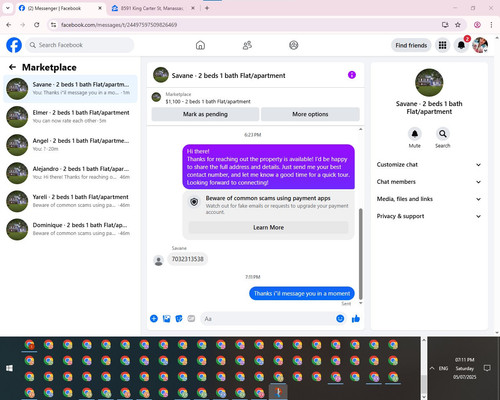This screenshot has width=500, height=400.
Task: Open the Friends icon in top navigation
Action: coord(247,45)
